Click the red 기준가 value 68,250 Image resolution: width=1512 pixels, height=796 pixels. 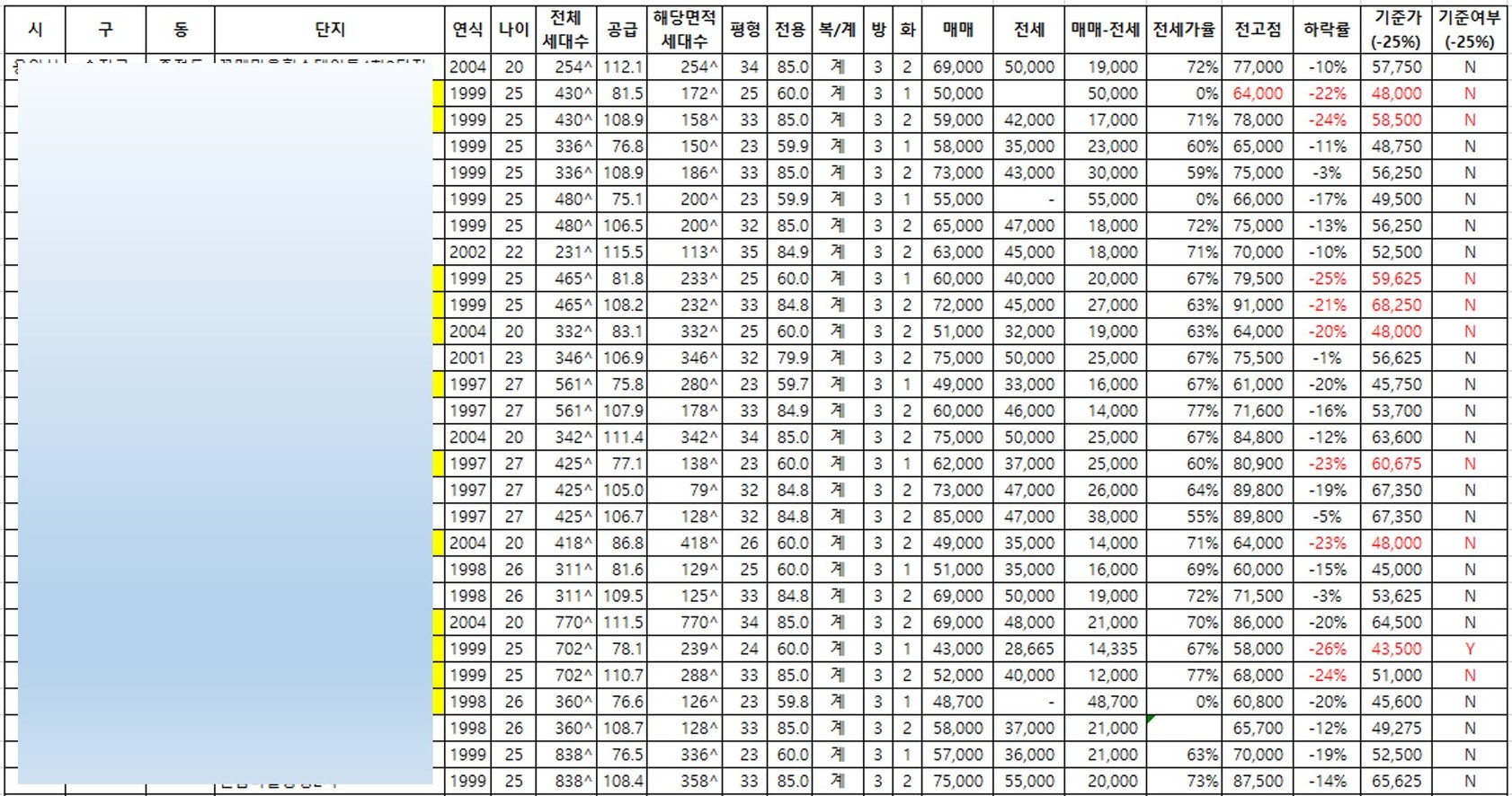(1397, 305)
